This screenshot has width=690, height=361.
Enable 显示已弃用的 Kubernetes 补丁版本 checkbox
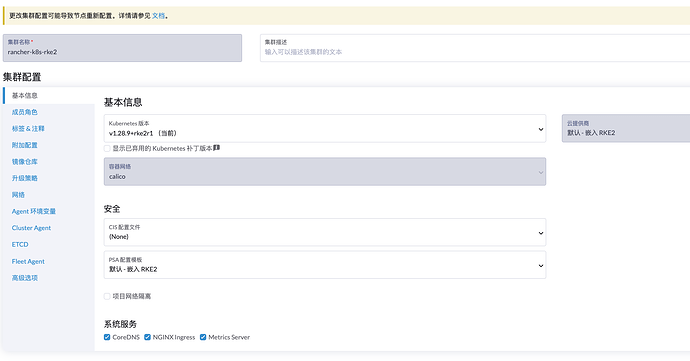(x=107, y=148)
